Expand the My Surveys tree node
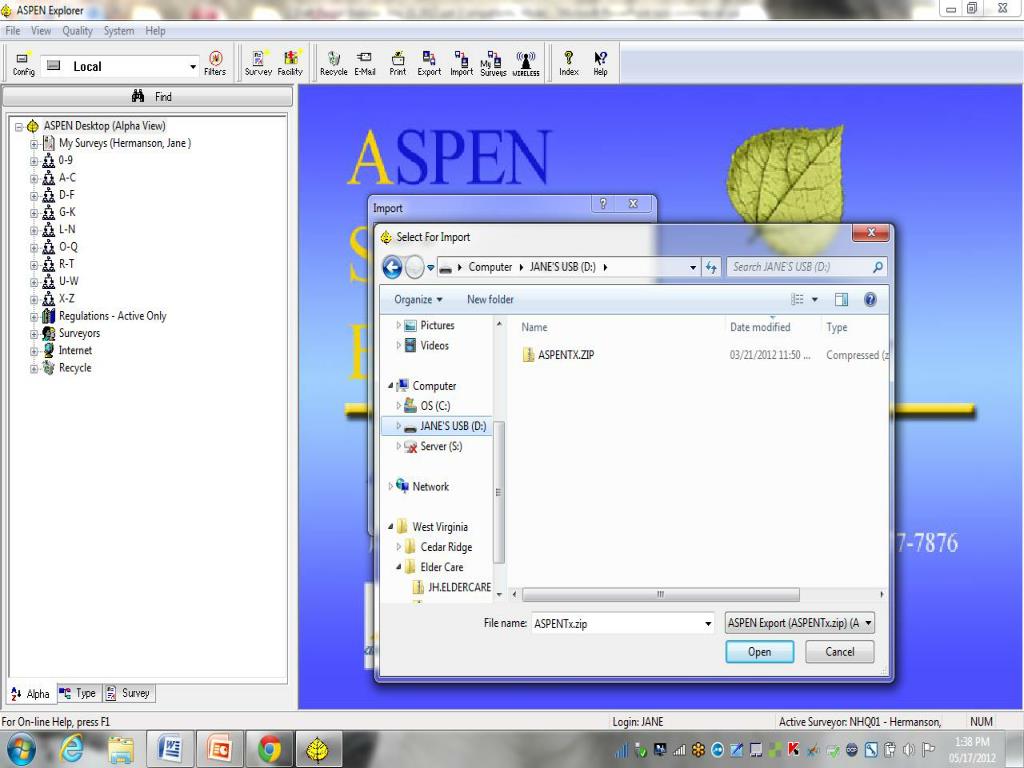Screen dimensions: 1024x768 (x=33, y=144)
